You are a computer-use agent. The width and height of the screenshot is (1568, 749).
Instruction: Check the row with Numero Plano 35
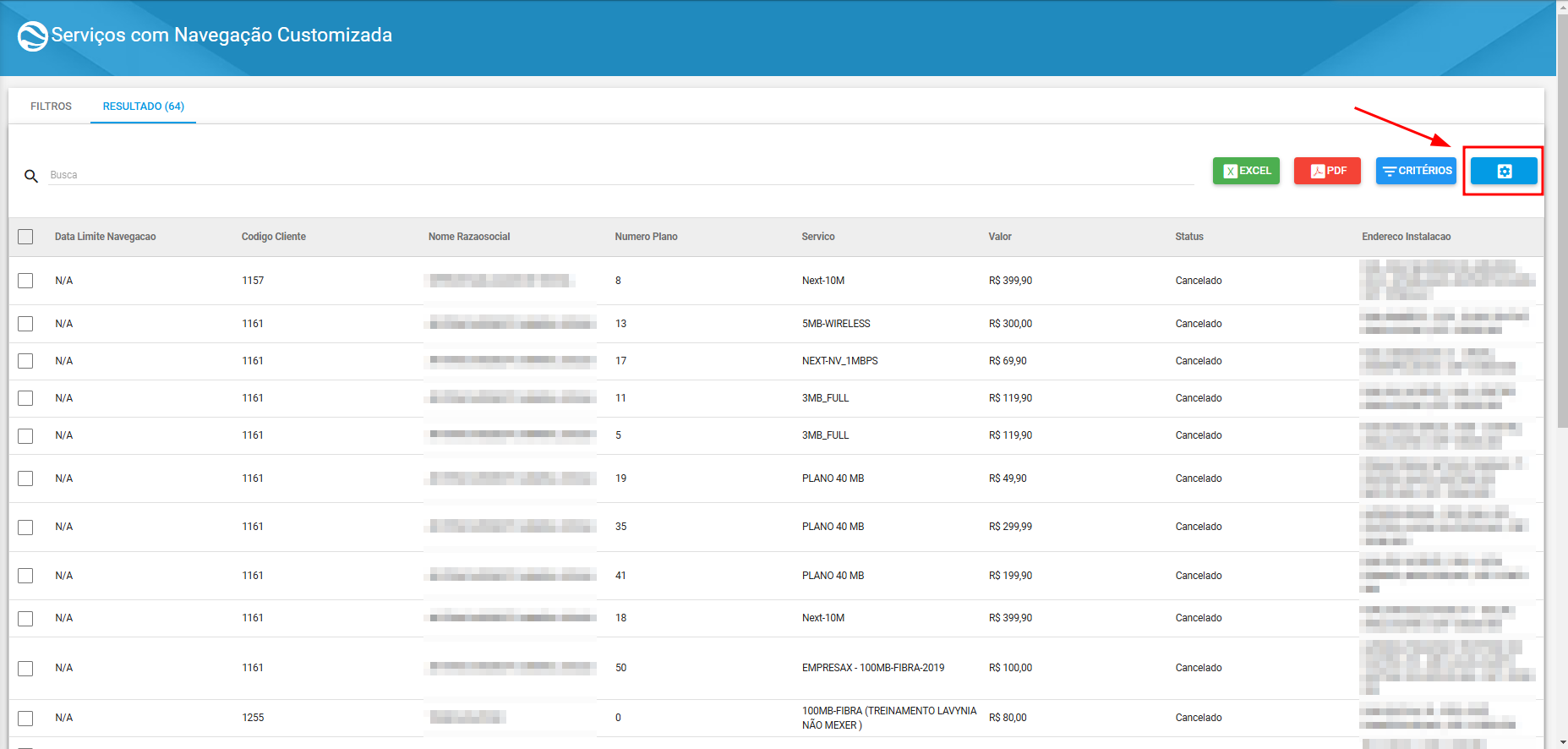tap(25, 527)
